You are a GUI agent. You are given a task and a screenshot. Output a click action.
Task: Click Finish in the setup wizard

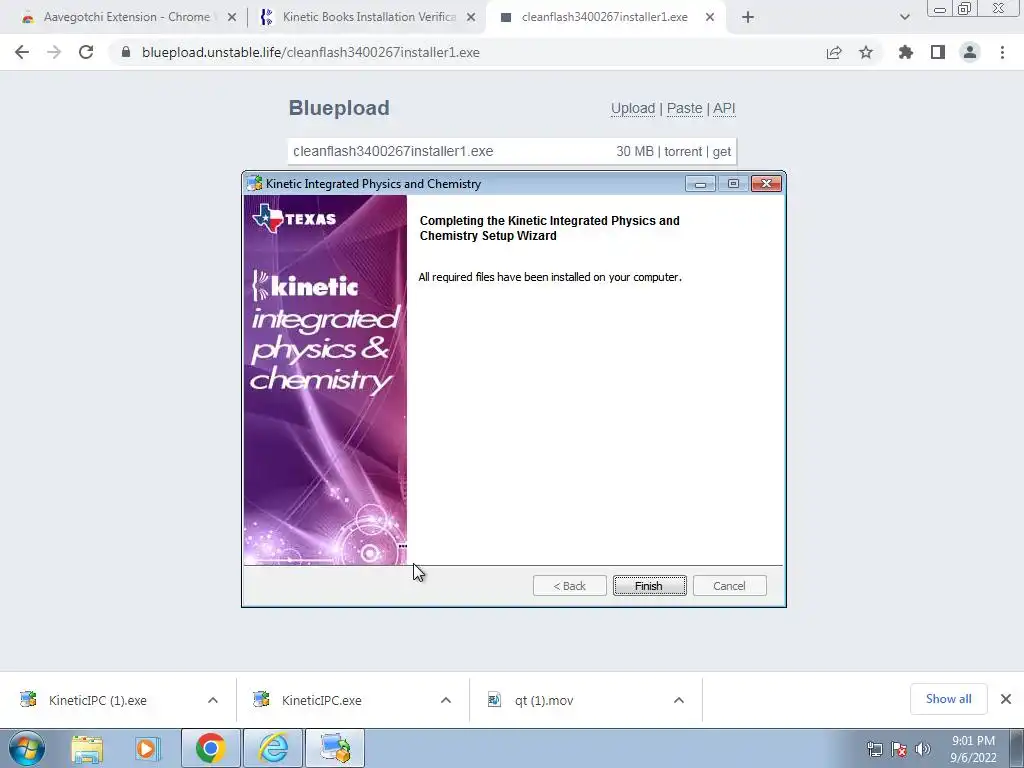click(650, 586)
